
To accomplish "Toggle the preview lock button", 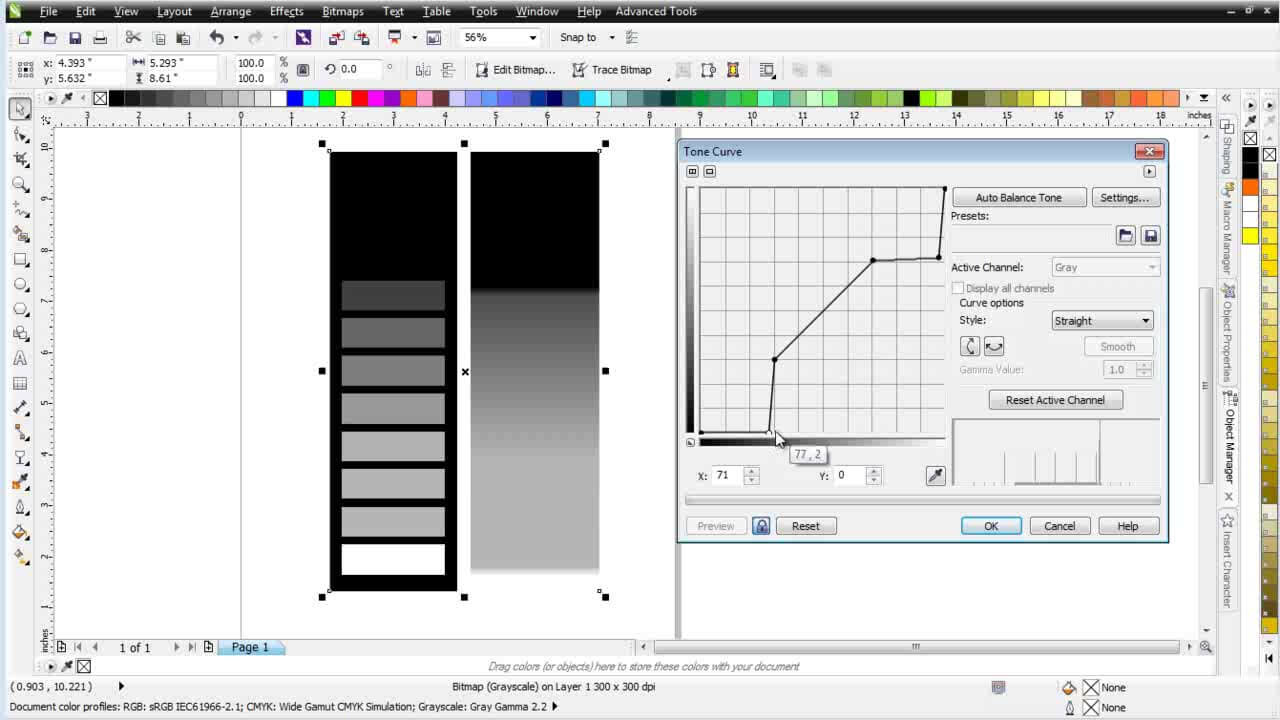I will pyautogui.click(x=761, y=526).
